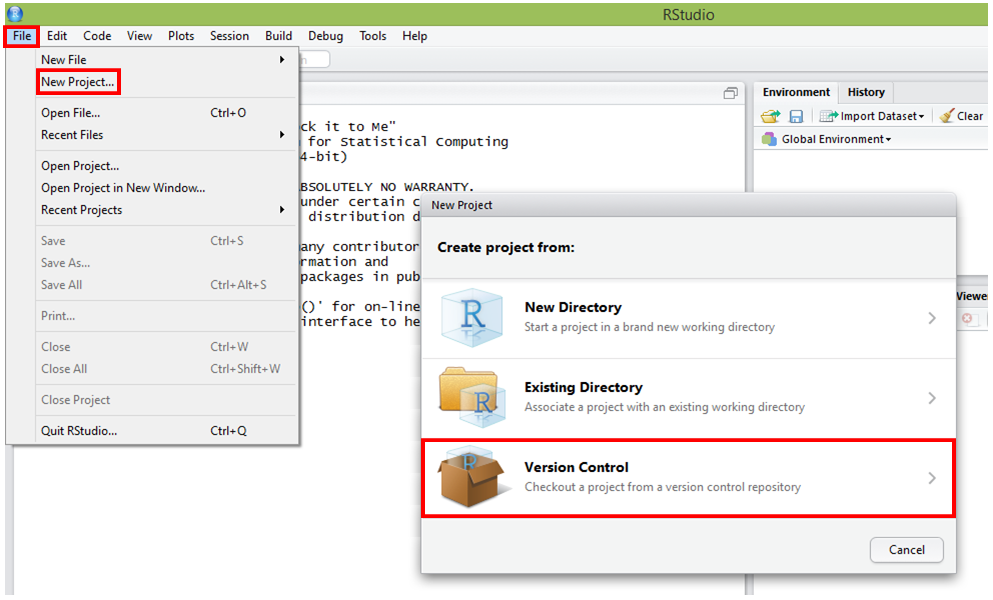The width and height of the screenshot is (993, 600).
Task: Click the Clear button in Environment pane
Action: tap(962, 116)
